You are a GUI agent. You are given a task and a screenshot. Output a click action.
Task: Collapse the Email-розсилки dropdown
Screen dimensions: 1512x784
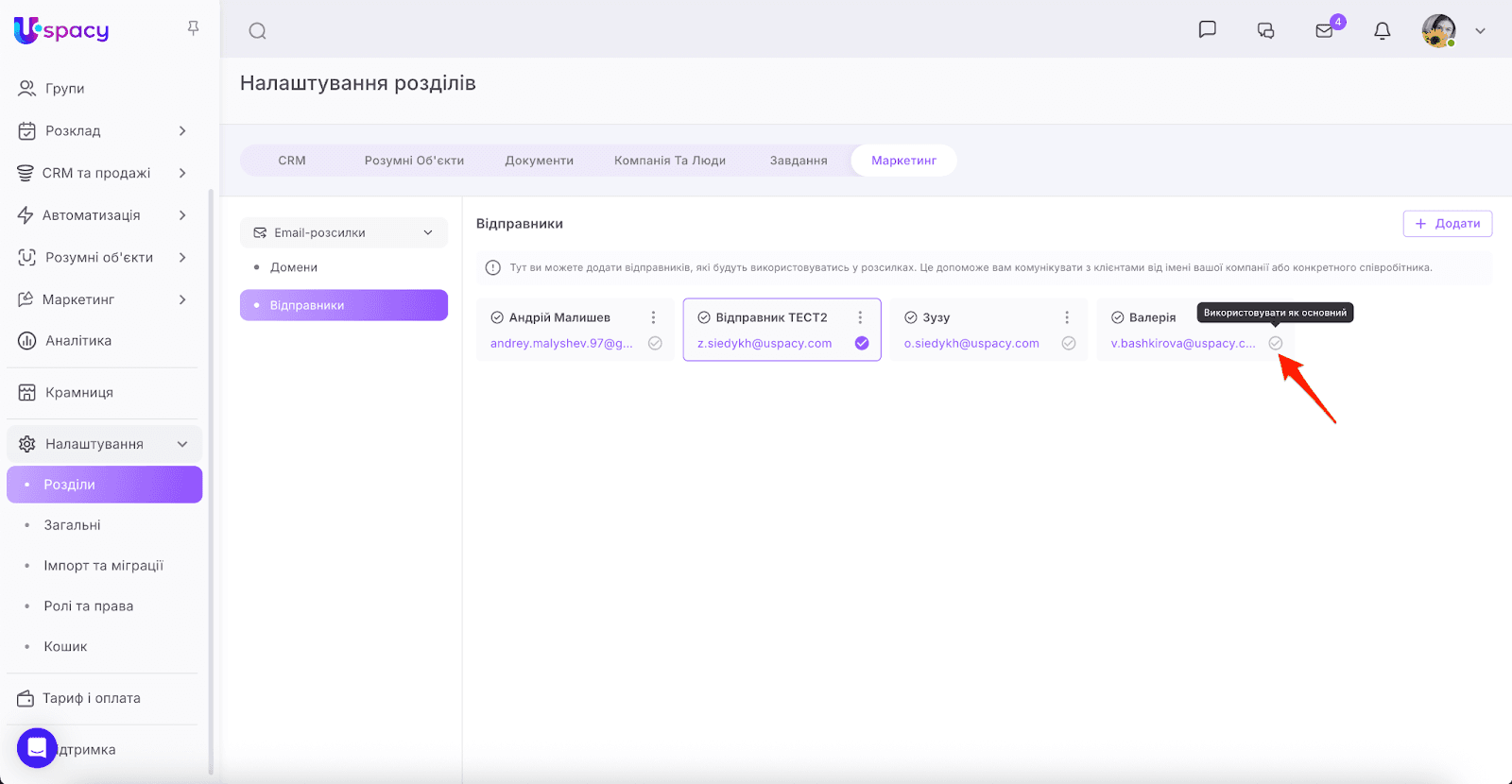[428, 232]
